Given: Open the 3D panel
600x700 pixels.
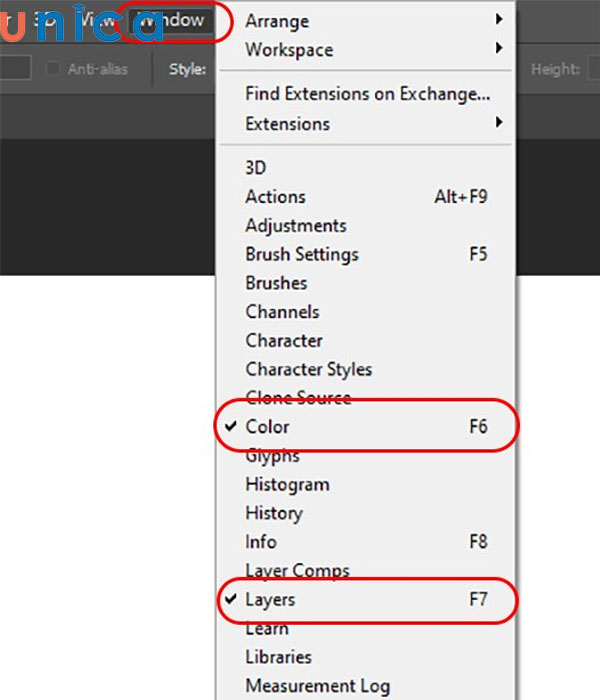Looking at the screenshot, I should 256,168.
